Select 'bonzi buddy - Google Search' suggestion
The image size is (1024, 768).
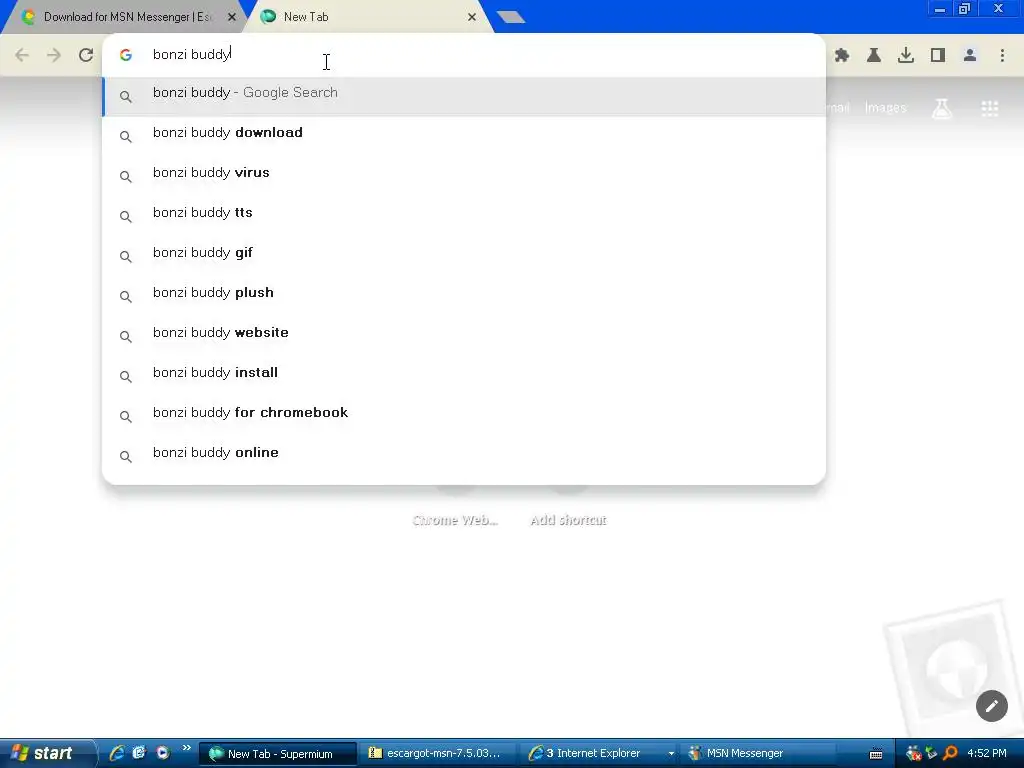(x=464, y=97)
